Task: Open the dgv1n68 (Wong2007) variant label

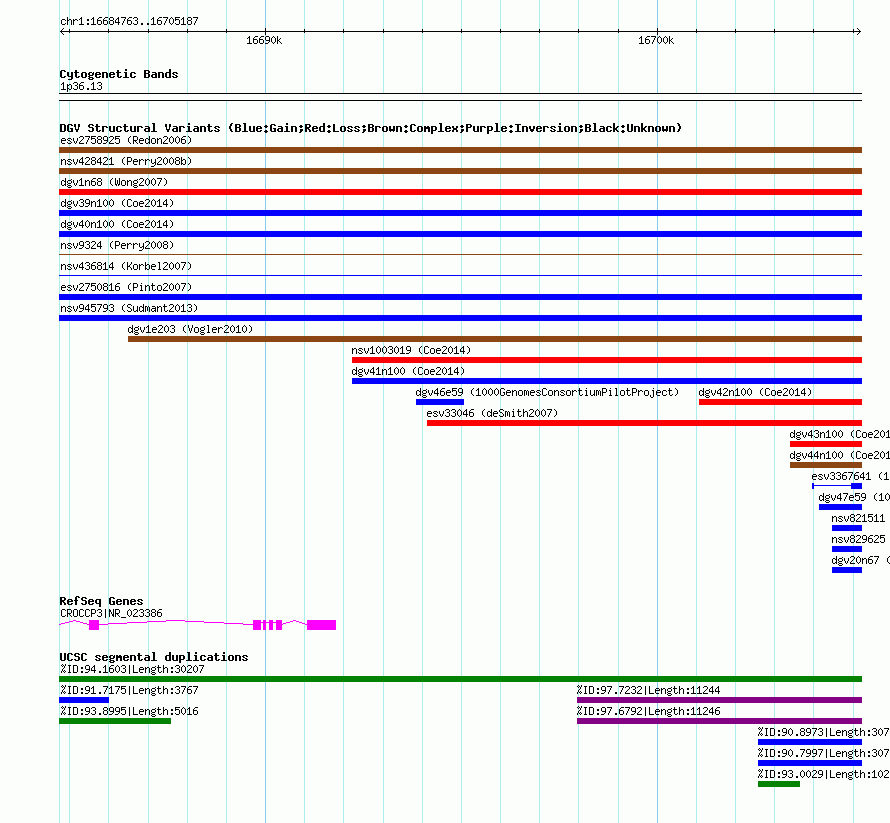Action: pos(114,182)
